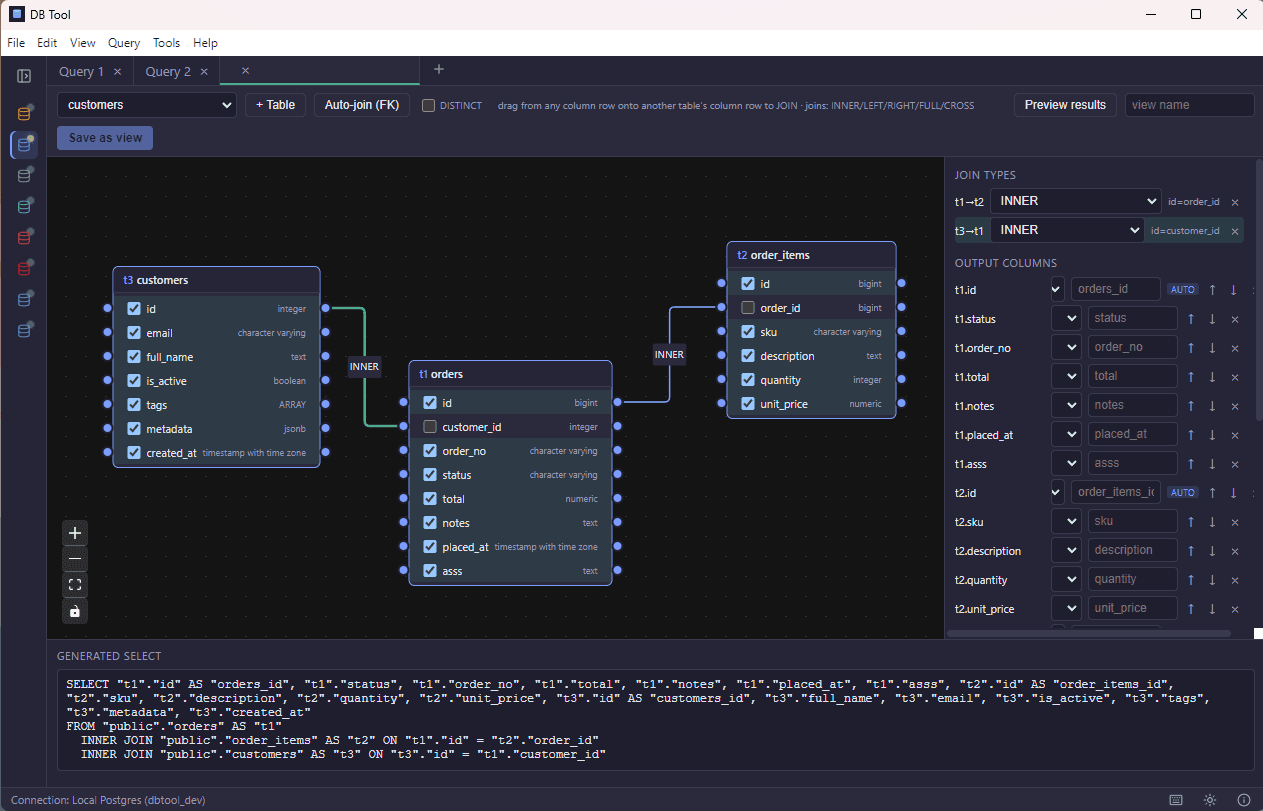Zoom out on the diagram canvas
Screen dimensions: 1263x811
point(75,559)
